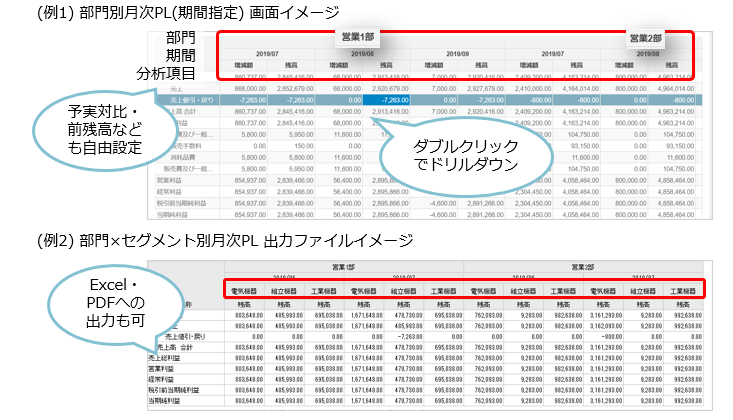Click the 営業1部 header in the top table

pos(355,38)
